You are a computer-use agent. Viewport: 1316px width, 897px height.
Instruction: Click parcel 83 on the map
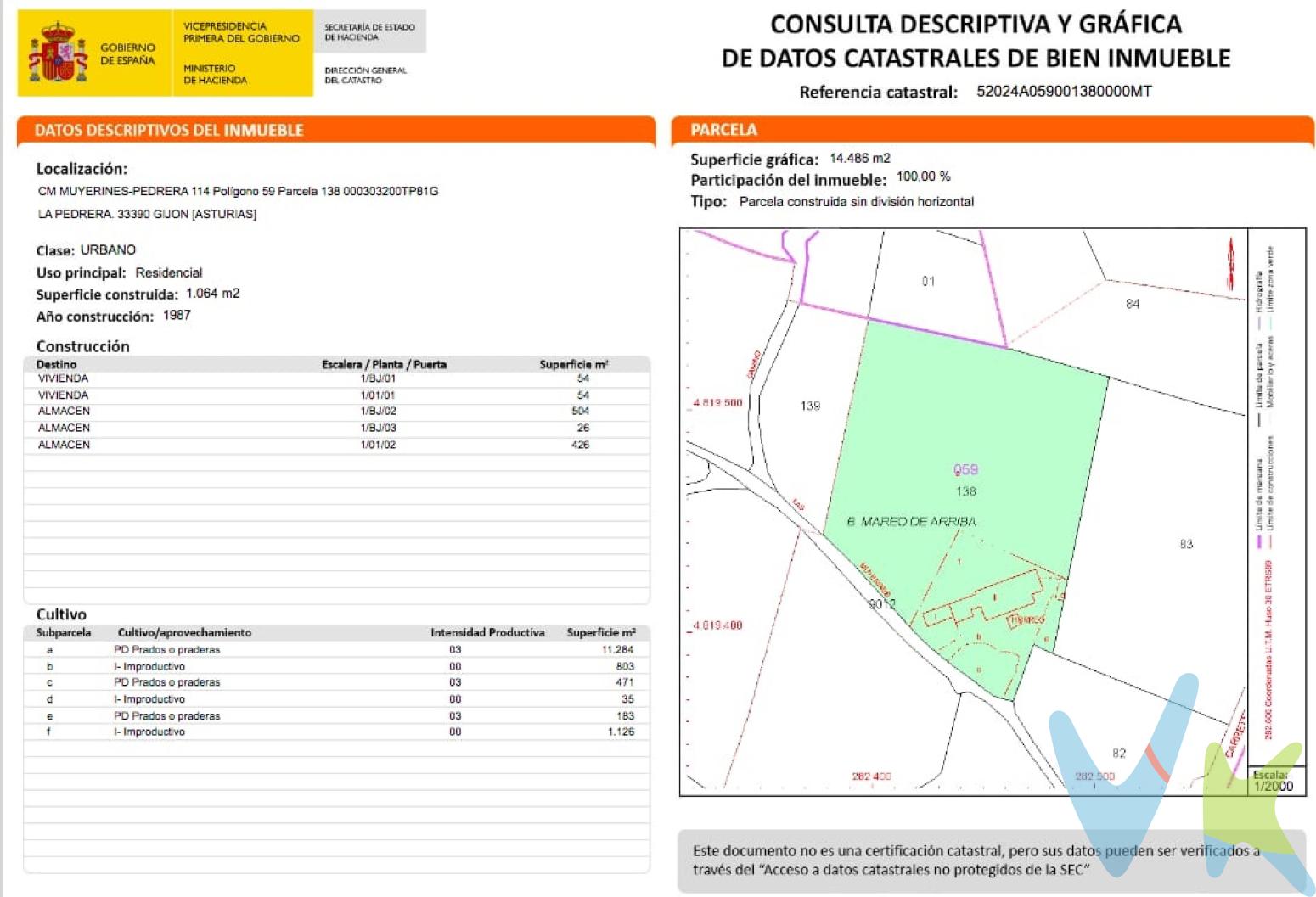(1186, 544)
